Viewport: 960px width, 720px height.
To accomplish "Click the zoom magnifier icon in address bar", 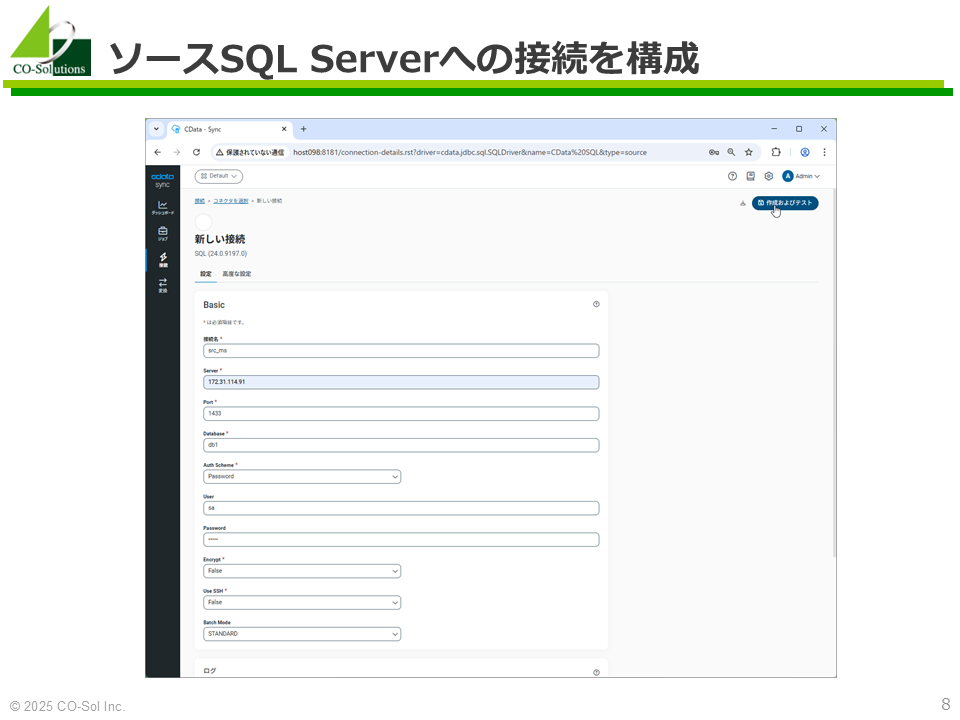I will click(731, 152).
